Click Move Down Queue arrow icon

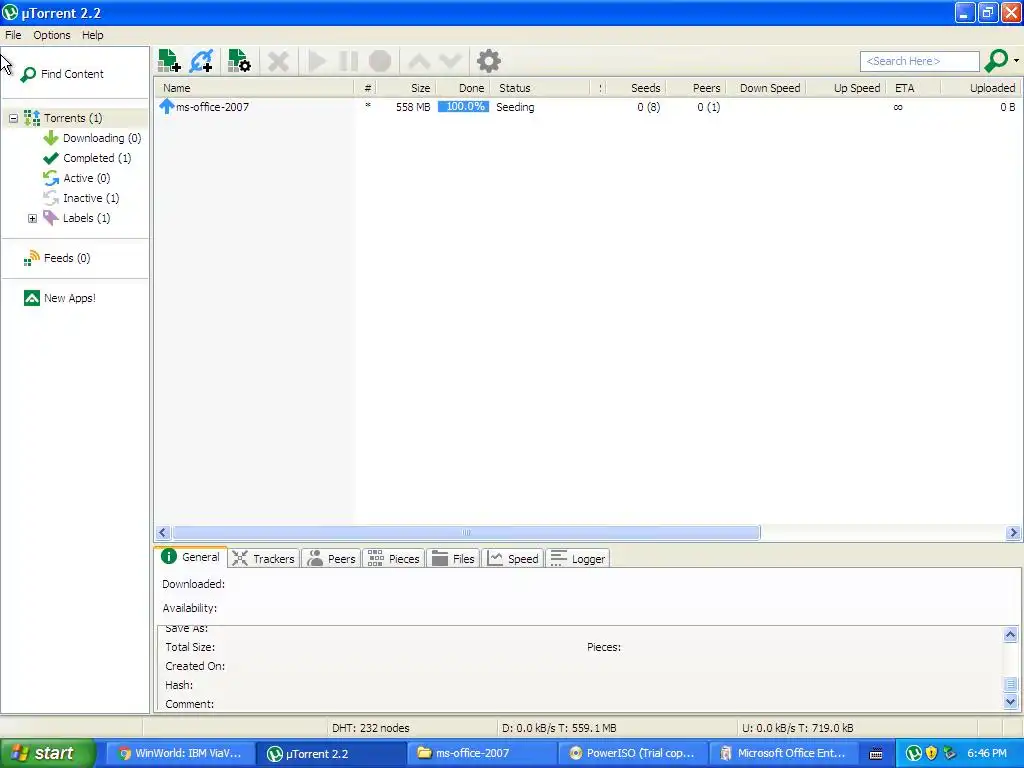pyautogui.click(x=451, y=61)
